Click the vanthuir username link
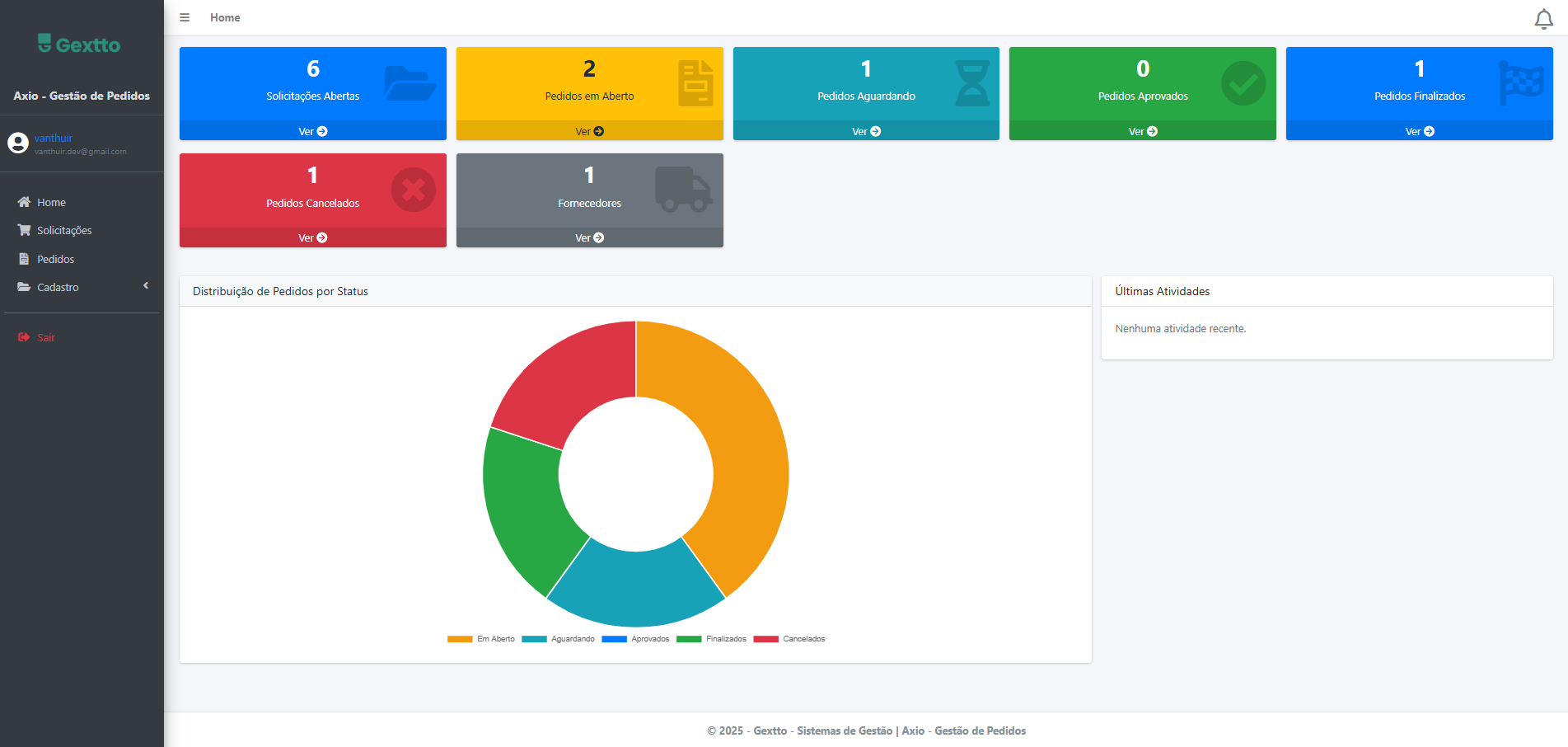Viewport: 1568px width, 747px height. tap(54, 138)
